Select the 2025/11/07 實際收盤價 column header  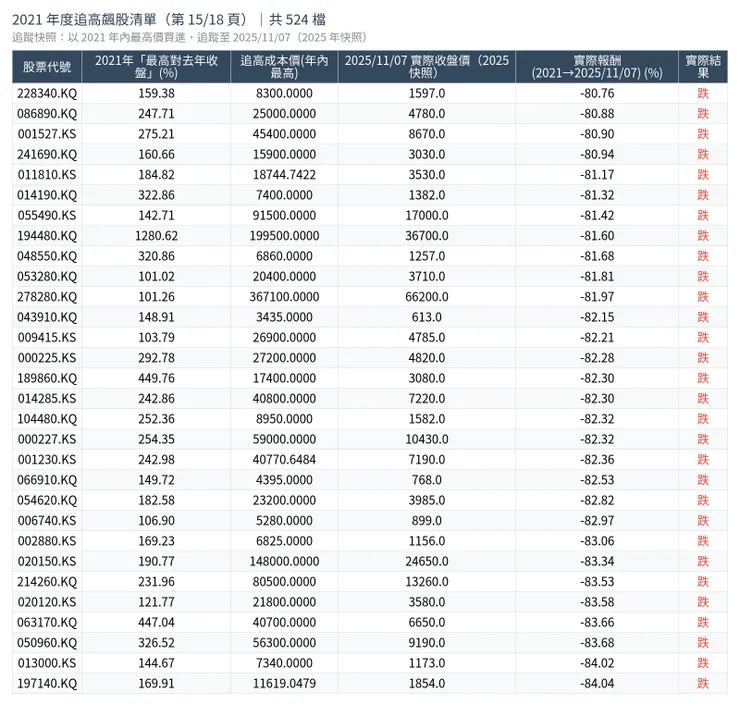click(427, 67)
